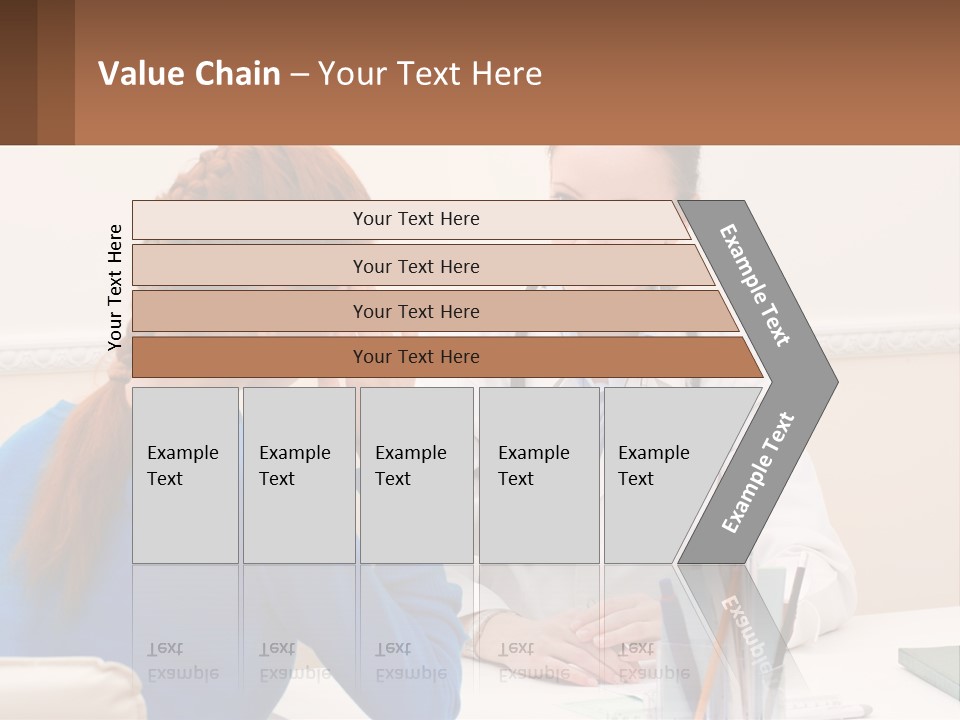Screen dimensions: 960x720
Task: Click the pencils in the background photo
Action: click(790, 610)
